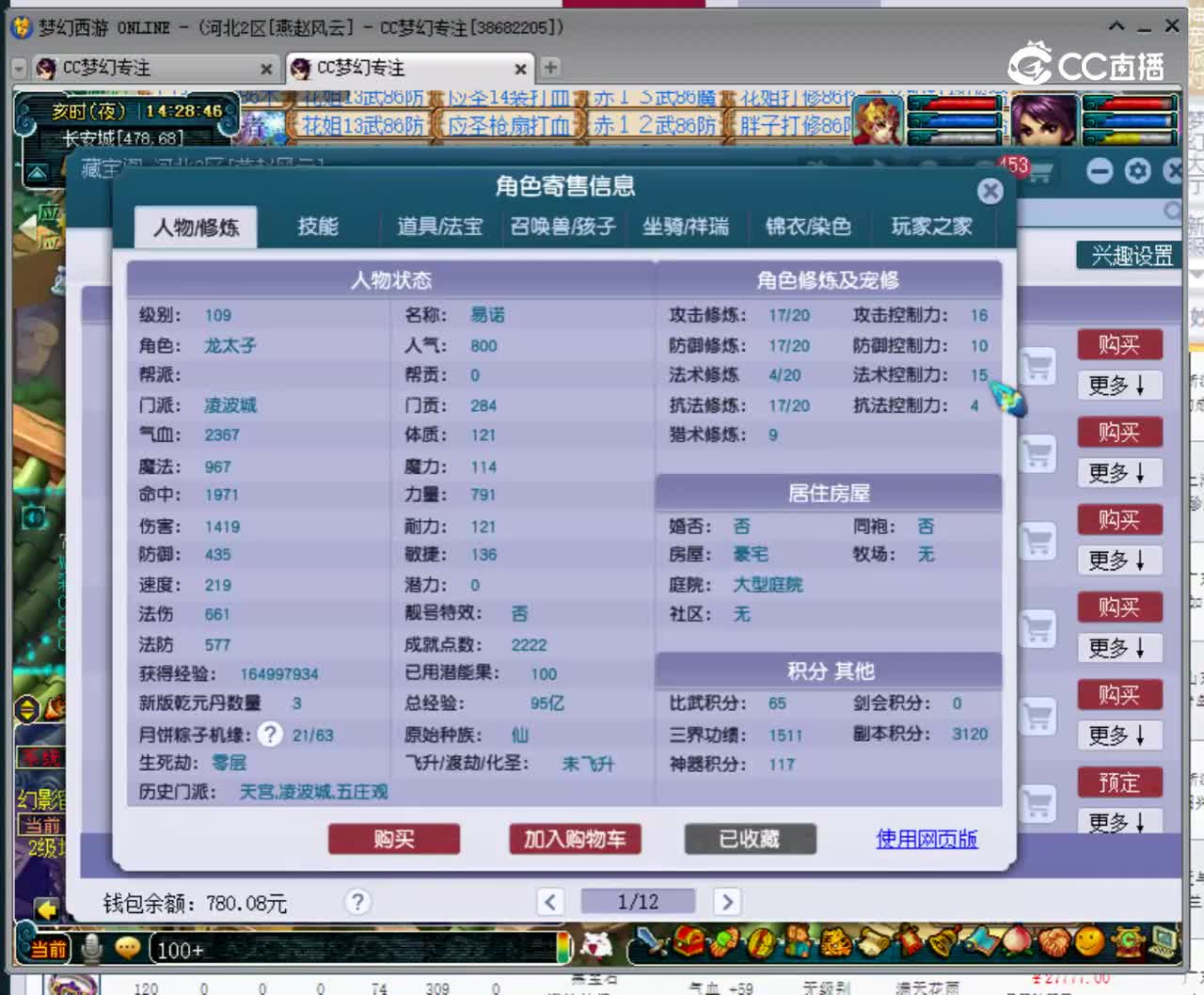Click the help icon next to wallet balance
1204x995 pixels.
(357, 902)
